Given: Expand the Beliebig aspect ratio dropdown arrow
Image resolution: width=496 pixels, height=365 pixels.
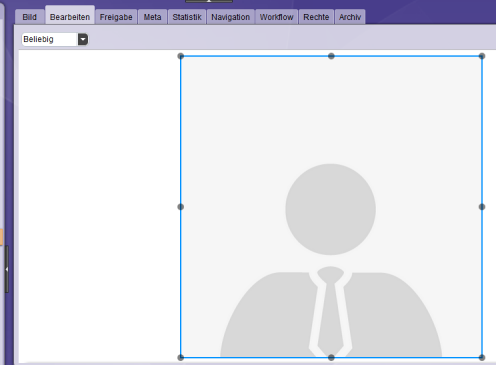Looking at the screenshot, I should click(83, 39).
